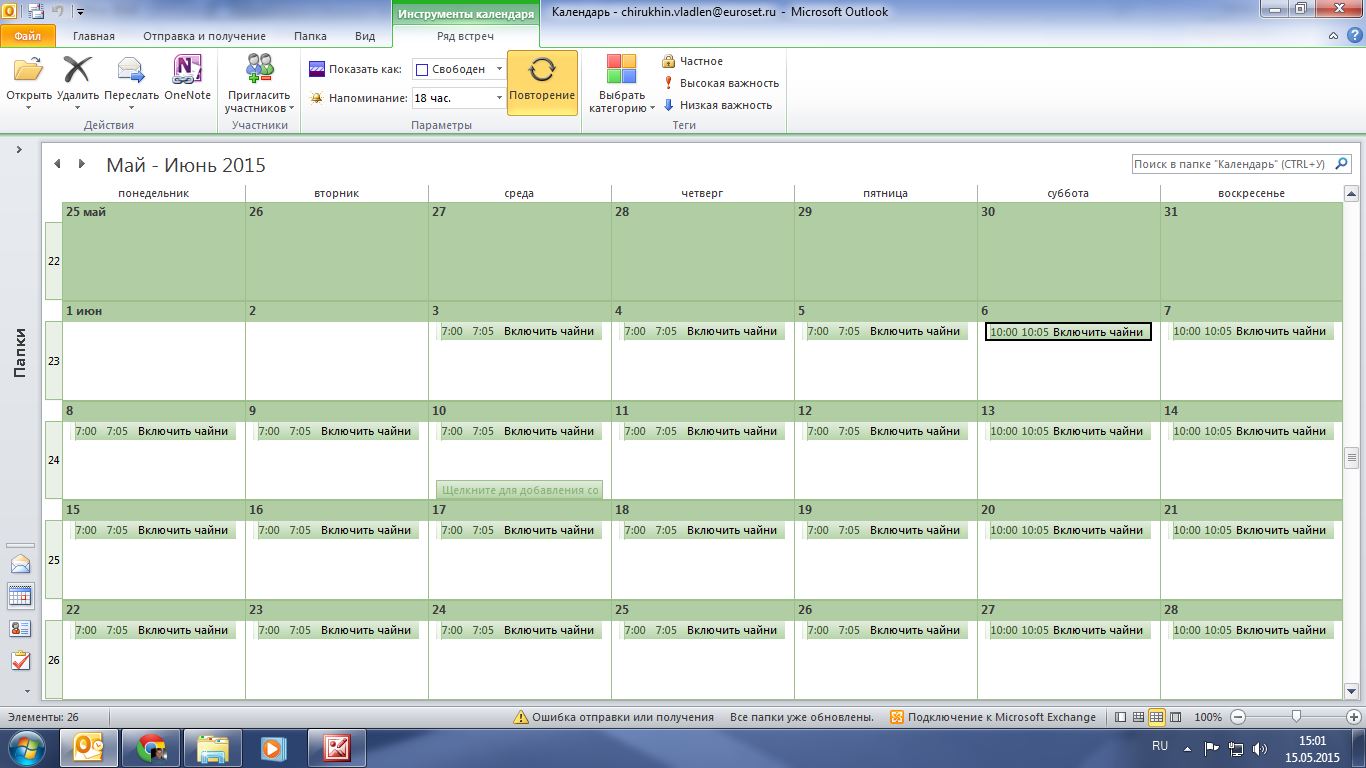Toggle Низкая важность (low importance)

[x=717, y=105]
